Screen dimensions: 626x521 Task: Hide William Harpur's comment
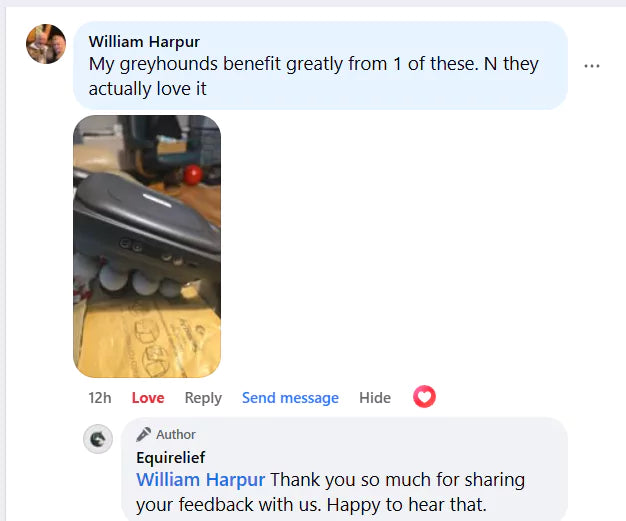pyautogui.click(x=375, y=398)
